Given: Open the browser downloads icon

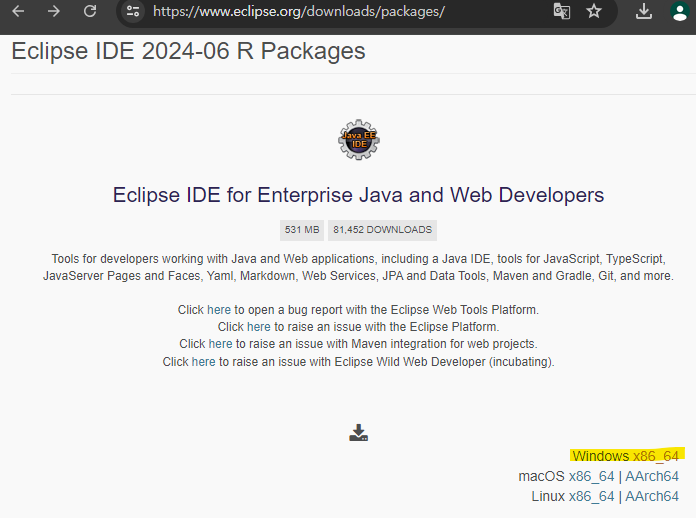Looking at the screenshot, I should pos(644,12).
